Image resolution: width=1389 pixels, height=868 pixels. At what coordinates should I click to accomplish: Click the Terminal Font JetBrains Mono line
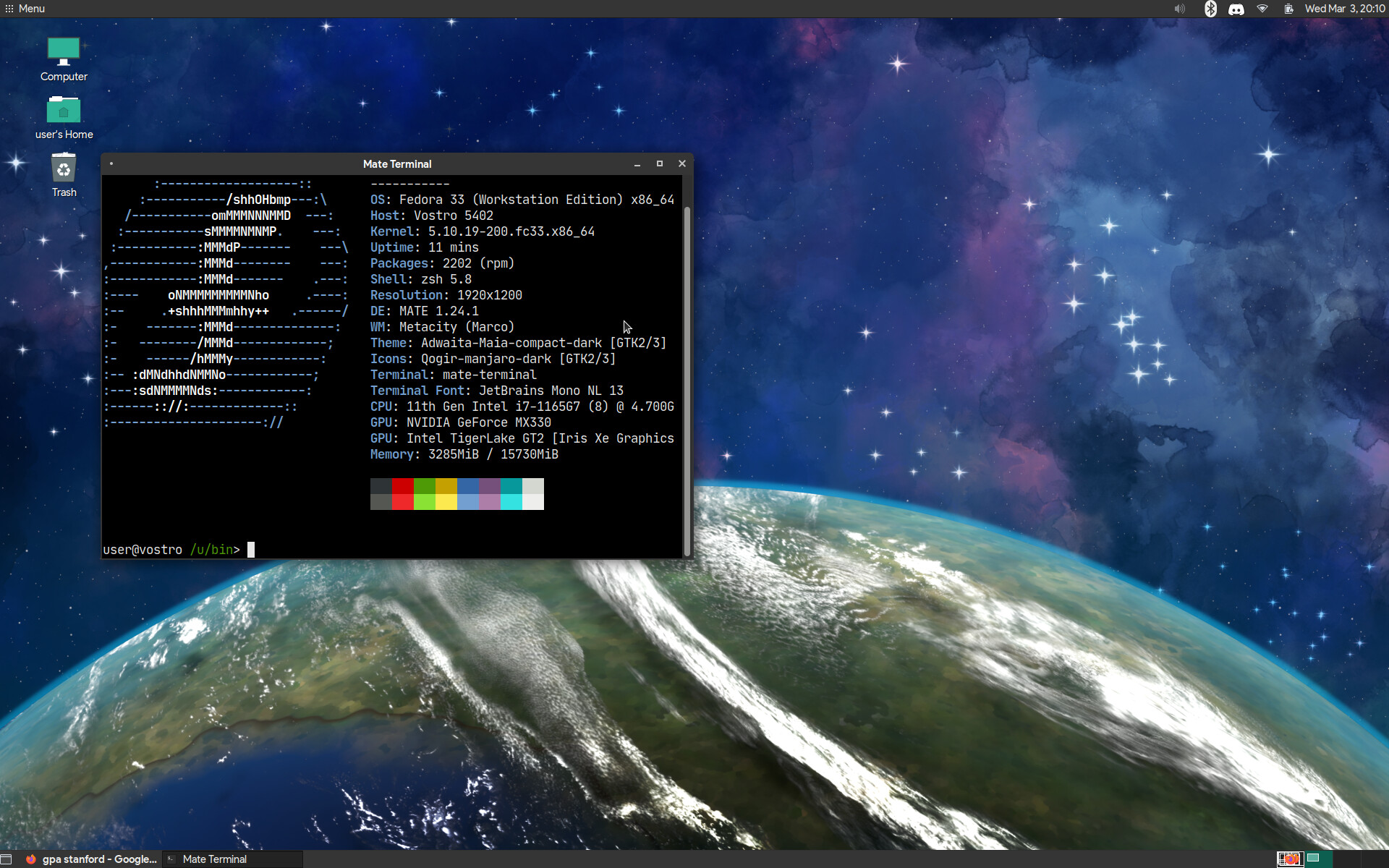tap(497, 391)
